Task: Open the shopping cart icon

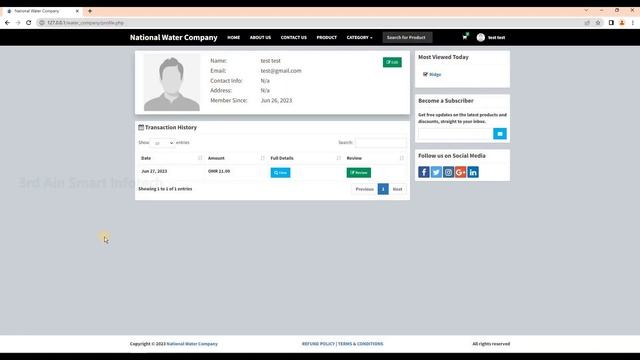Action: point(464,37)
